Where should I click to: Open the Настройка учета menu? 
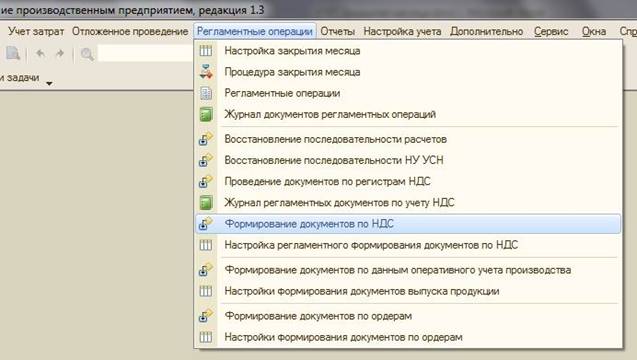click(402, 31)
